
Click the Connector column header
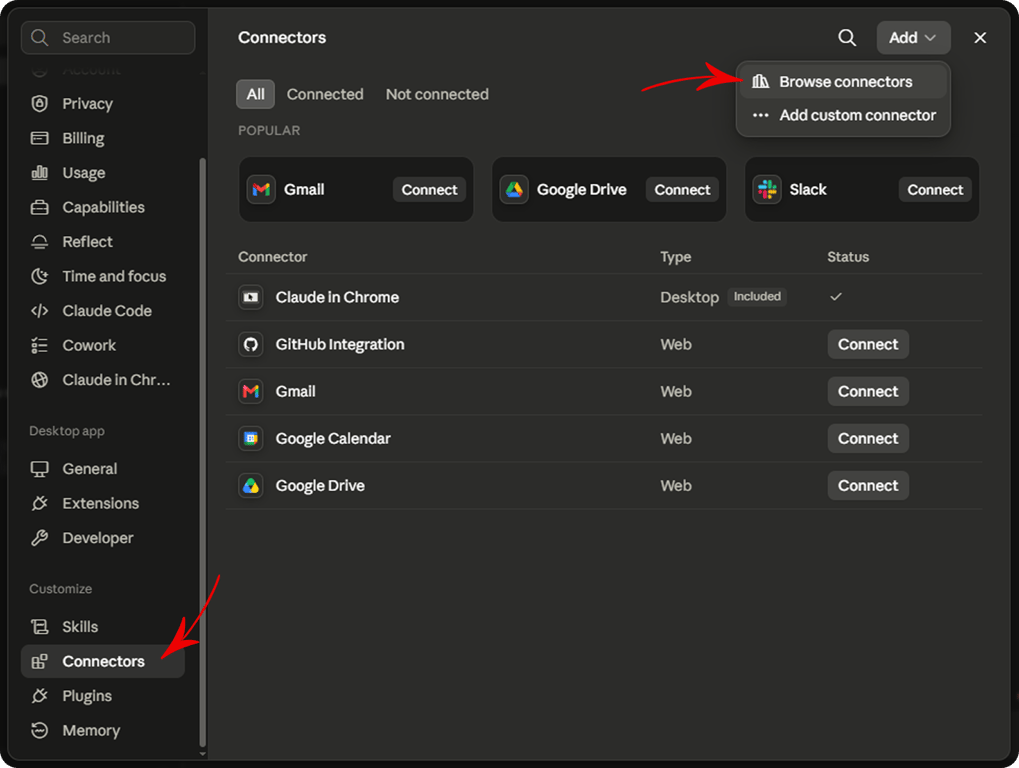coord(272,257)
